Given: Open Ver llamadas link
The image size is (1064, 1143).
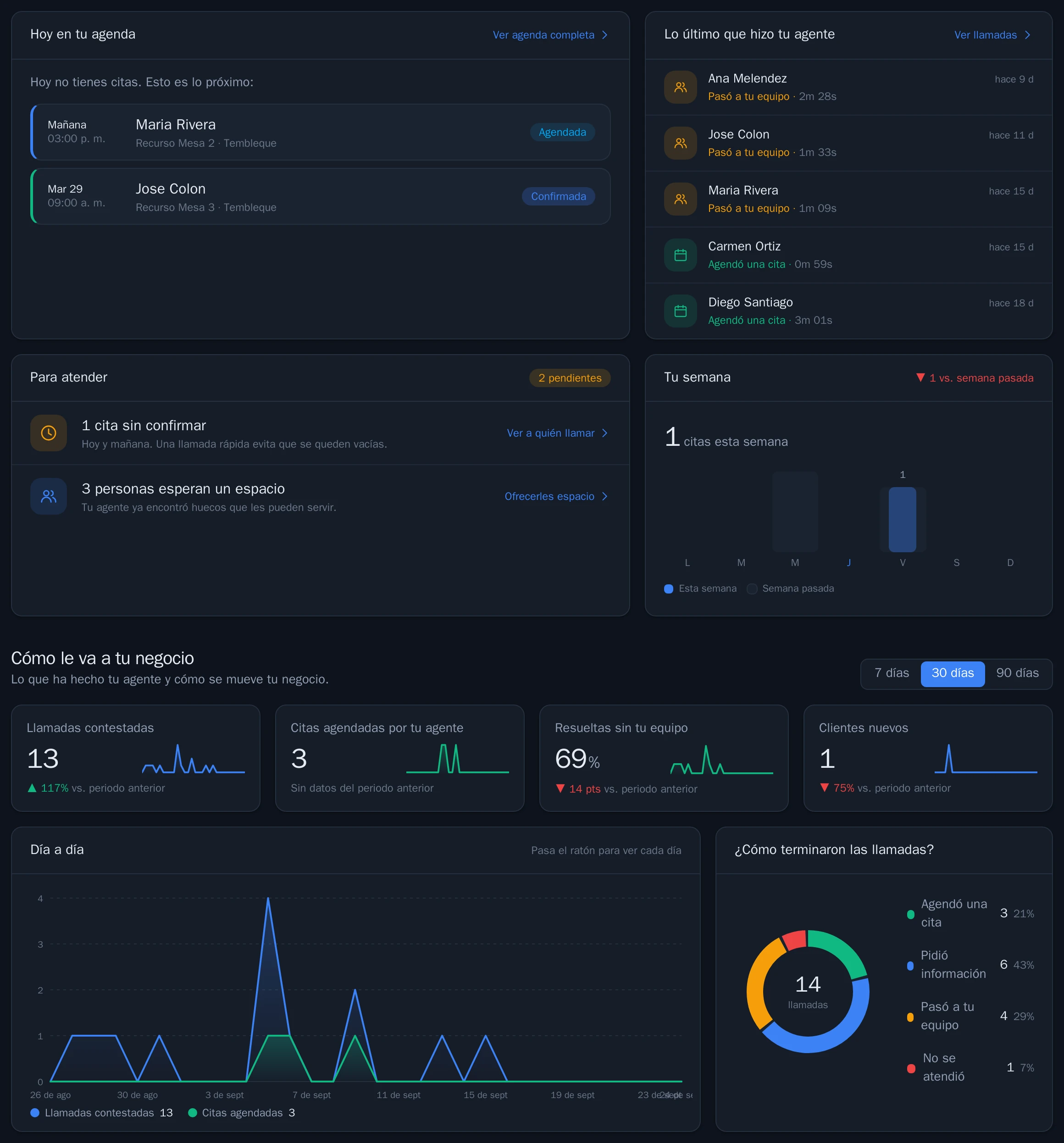Looking at the screenshot, I should [x=993, y=35].
